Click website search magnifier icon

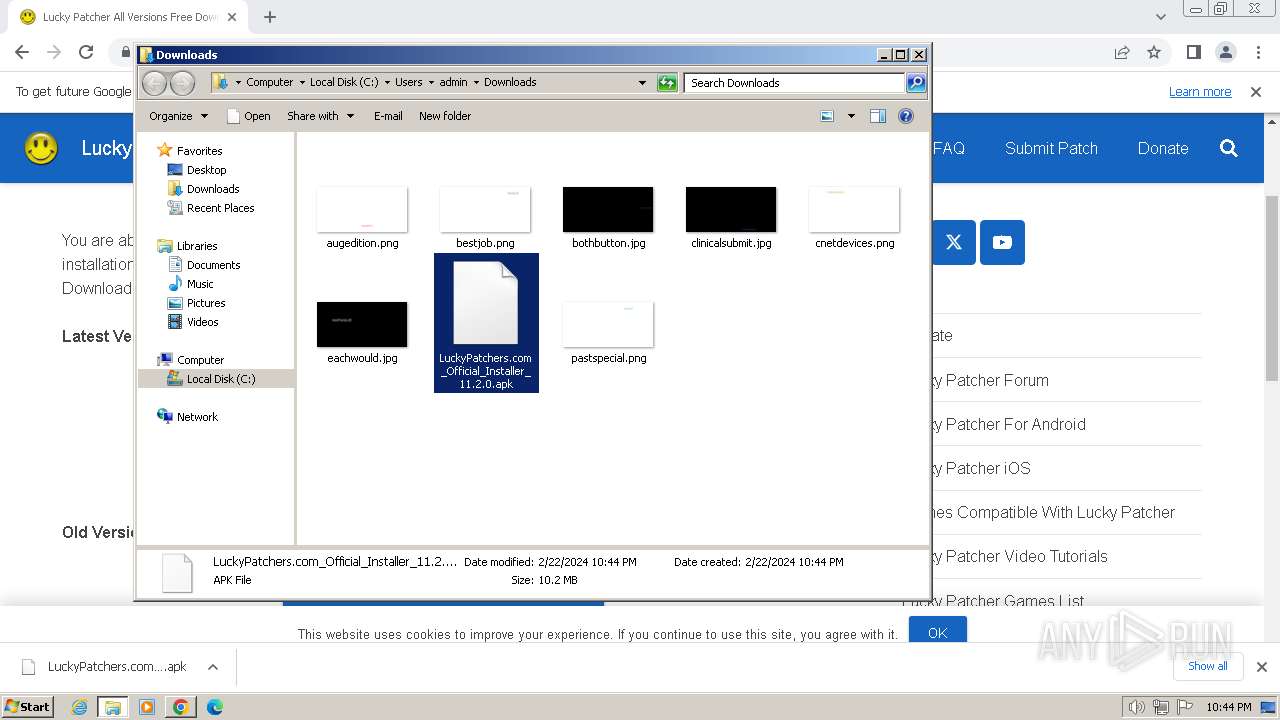[x=1229, y=148]
